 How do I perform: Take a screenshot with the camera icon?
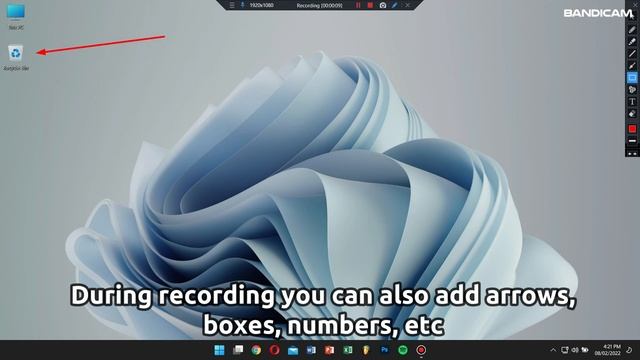(x=382, y=5)
